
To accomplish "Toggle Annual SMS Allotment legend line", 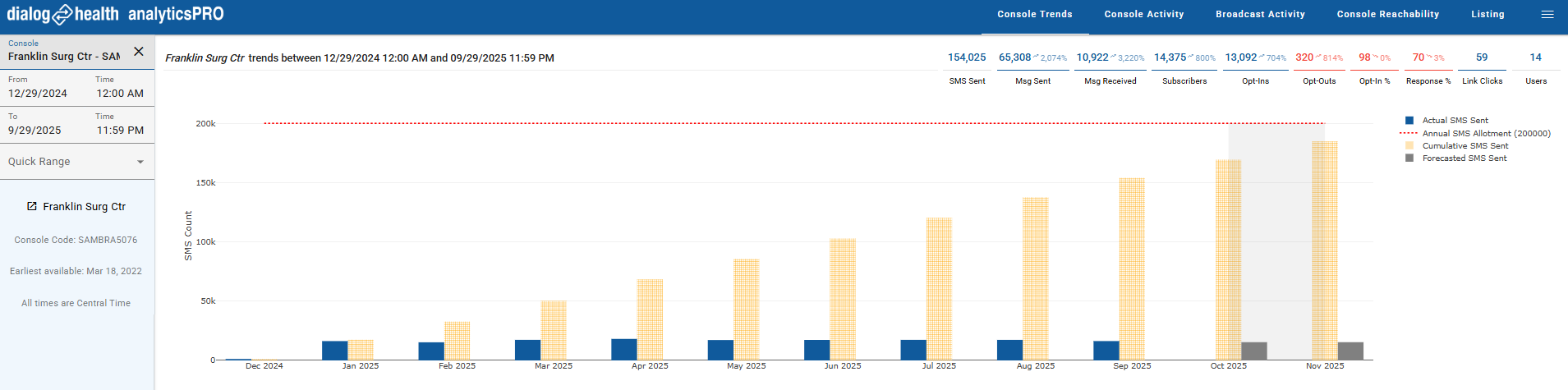I will (x=1485, y=133).
